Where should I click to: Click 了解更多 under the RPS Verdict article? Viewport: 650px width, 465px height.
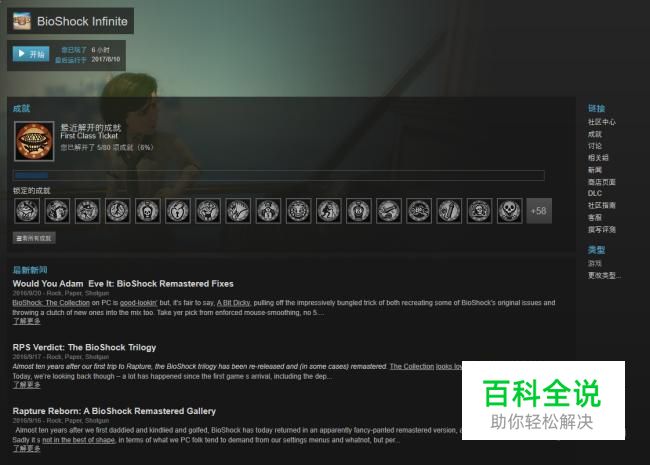click(27, 385)
